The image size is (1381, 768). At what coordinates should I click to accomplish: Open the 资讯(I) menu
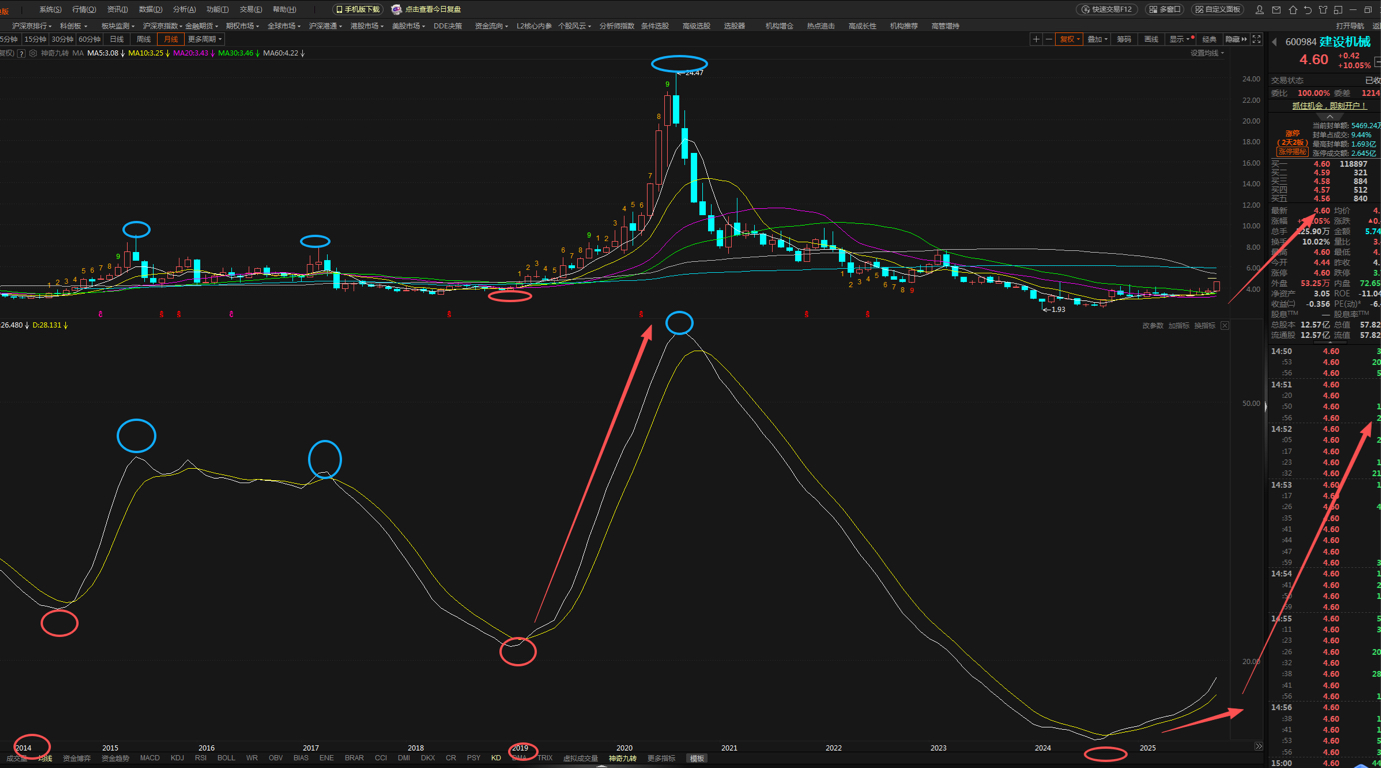point(117,9)
